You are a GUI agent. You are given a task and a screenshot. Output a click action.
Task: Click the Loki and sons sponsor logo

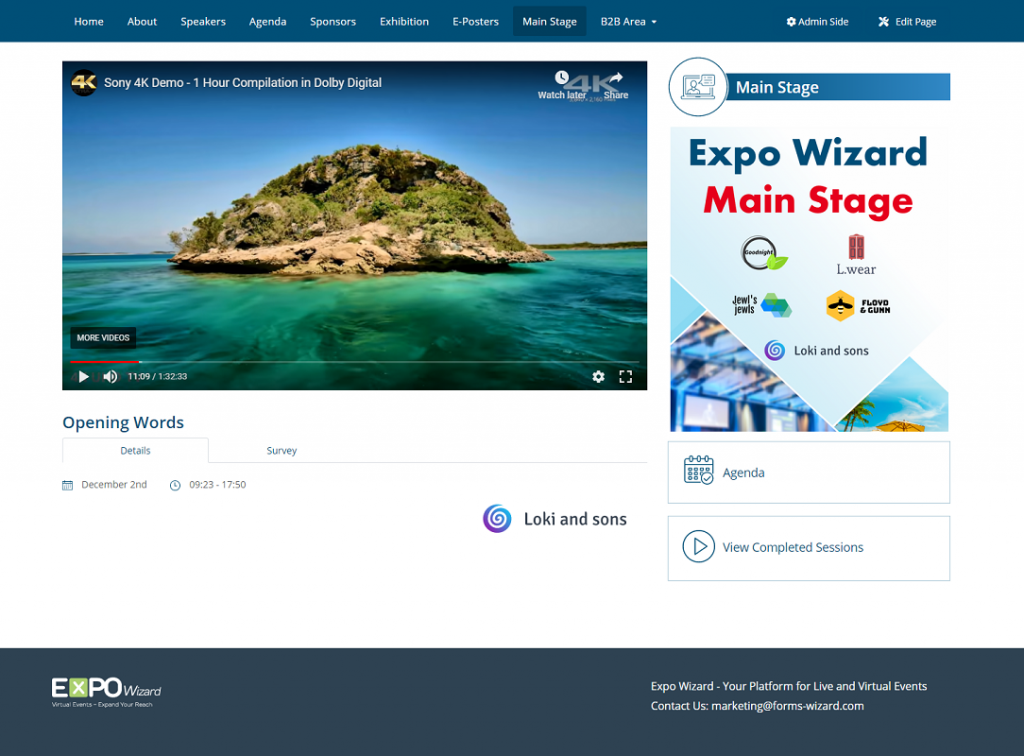[555, 519]
